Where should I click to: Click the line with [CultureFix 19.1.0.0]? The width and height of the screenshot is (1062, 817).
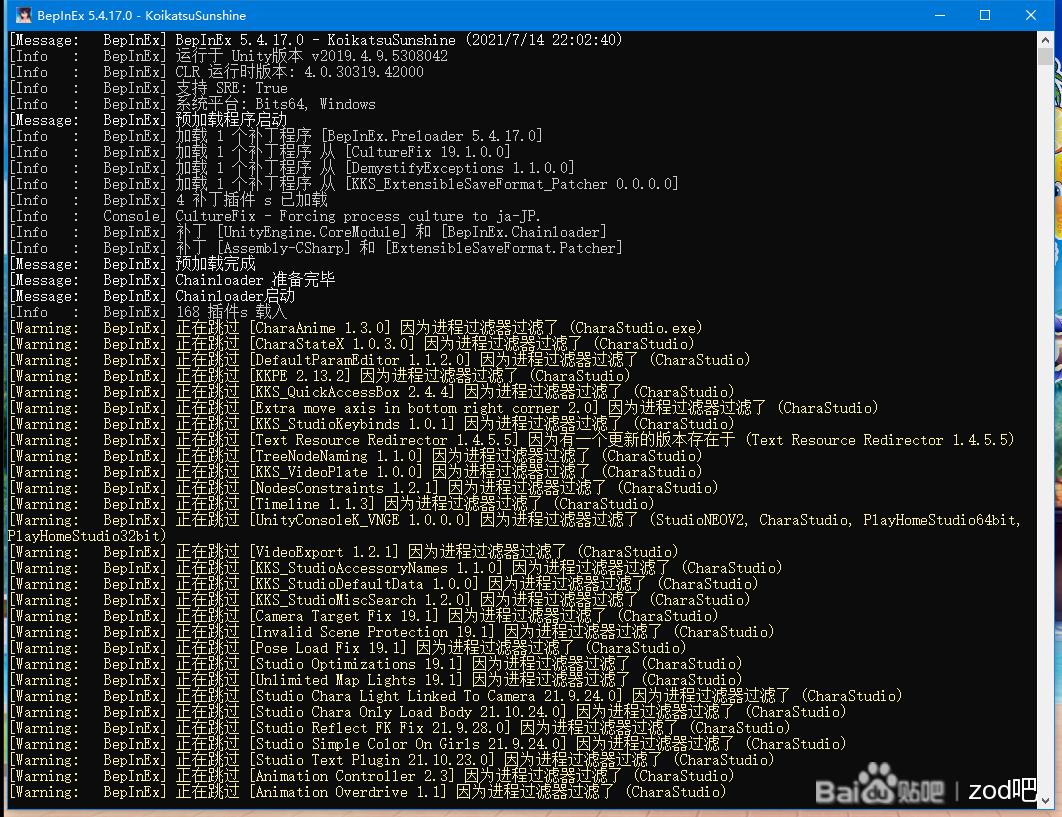259,152
